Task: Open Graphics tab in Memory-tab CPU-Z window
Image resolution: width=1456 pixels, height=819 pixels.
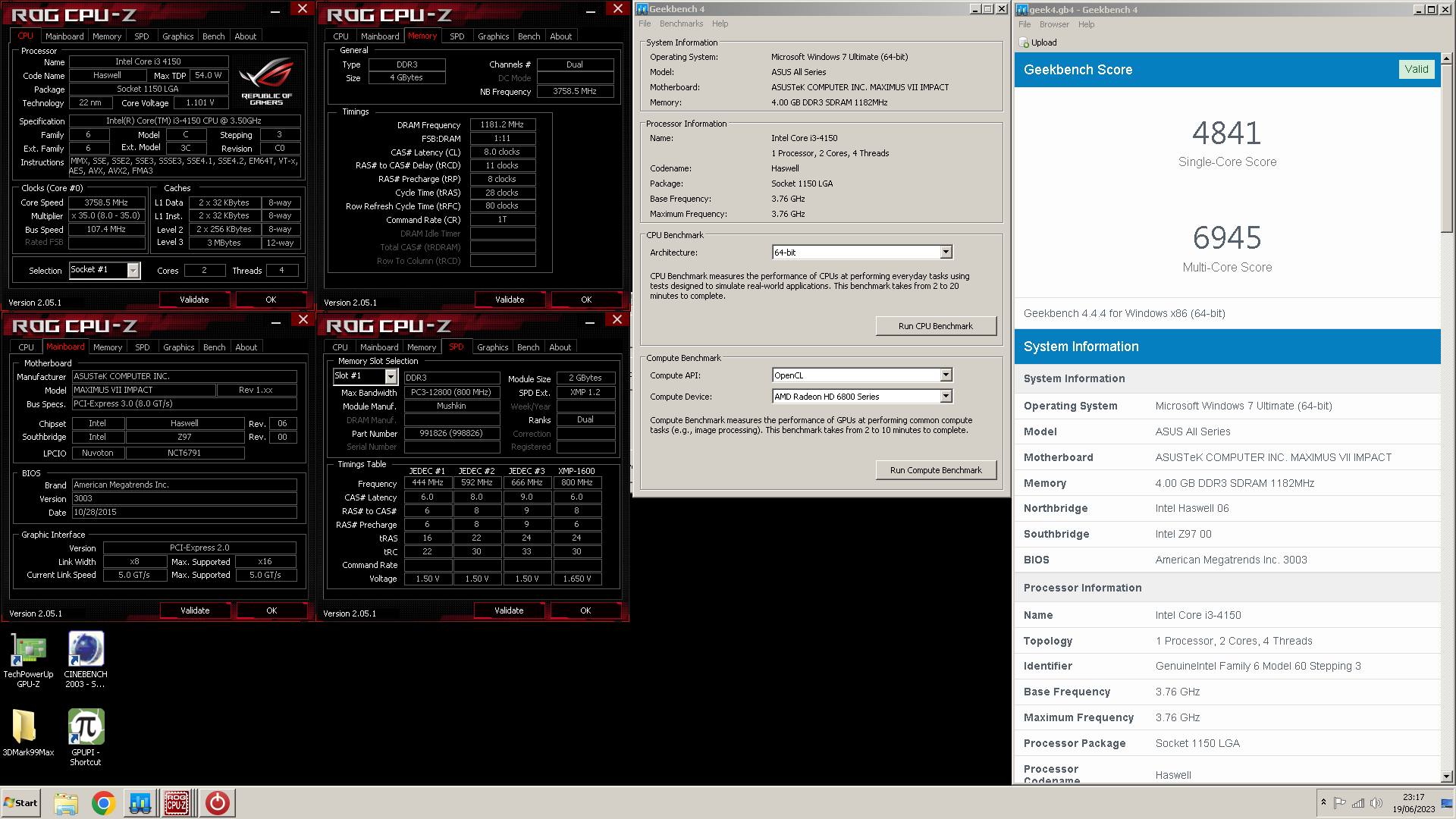Action: pyautogui.click(x=494, y=36)
